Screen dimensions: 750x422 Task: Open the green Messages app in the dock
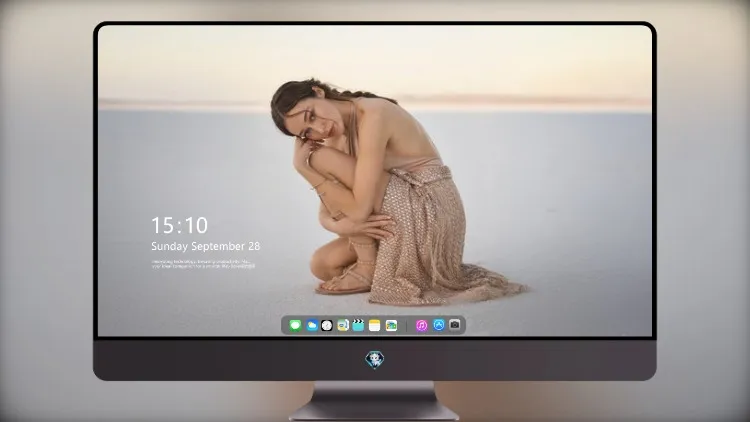point(295,326)
